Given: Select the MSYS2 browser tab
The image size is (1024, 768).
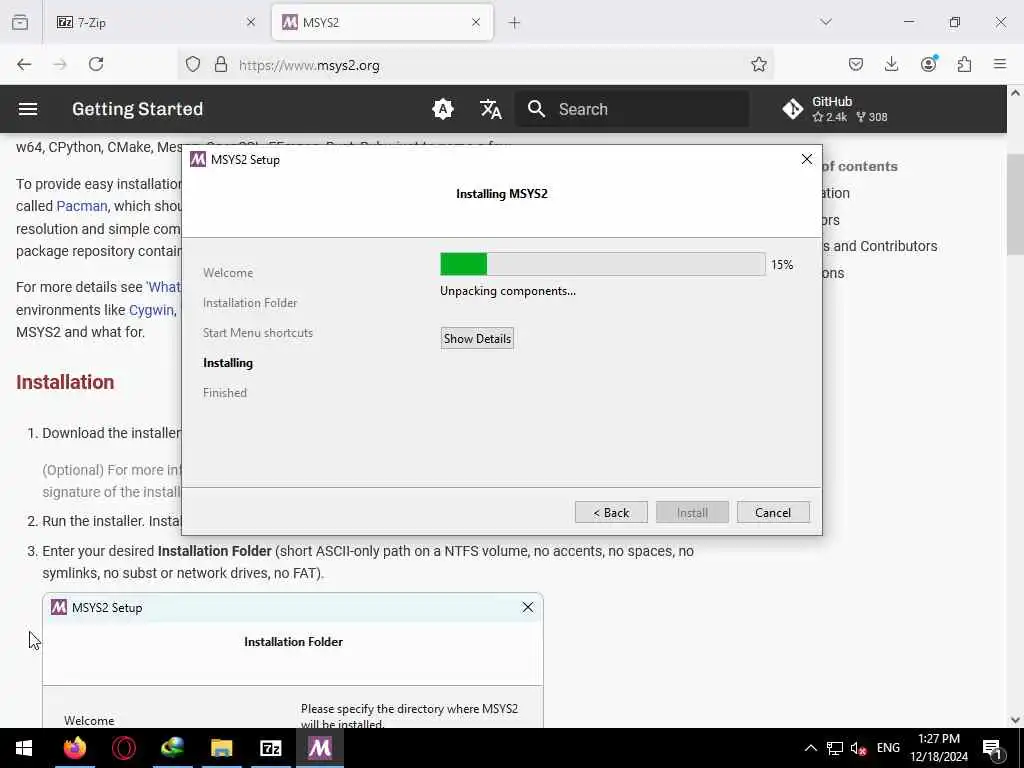Looking at the screenshot, I should coord(382,22).
